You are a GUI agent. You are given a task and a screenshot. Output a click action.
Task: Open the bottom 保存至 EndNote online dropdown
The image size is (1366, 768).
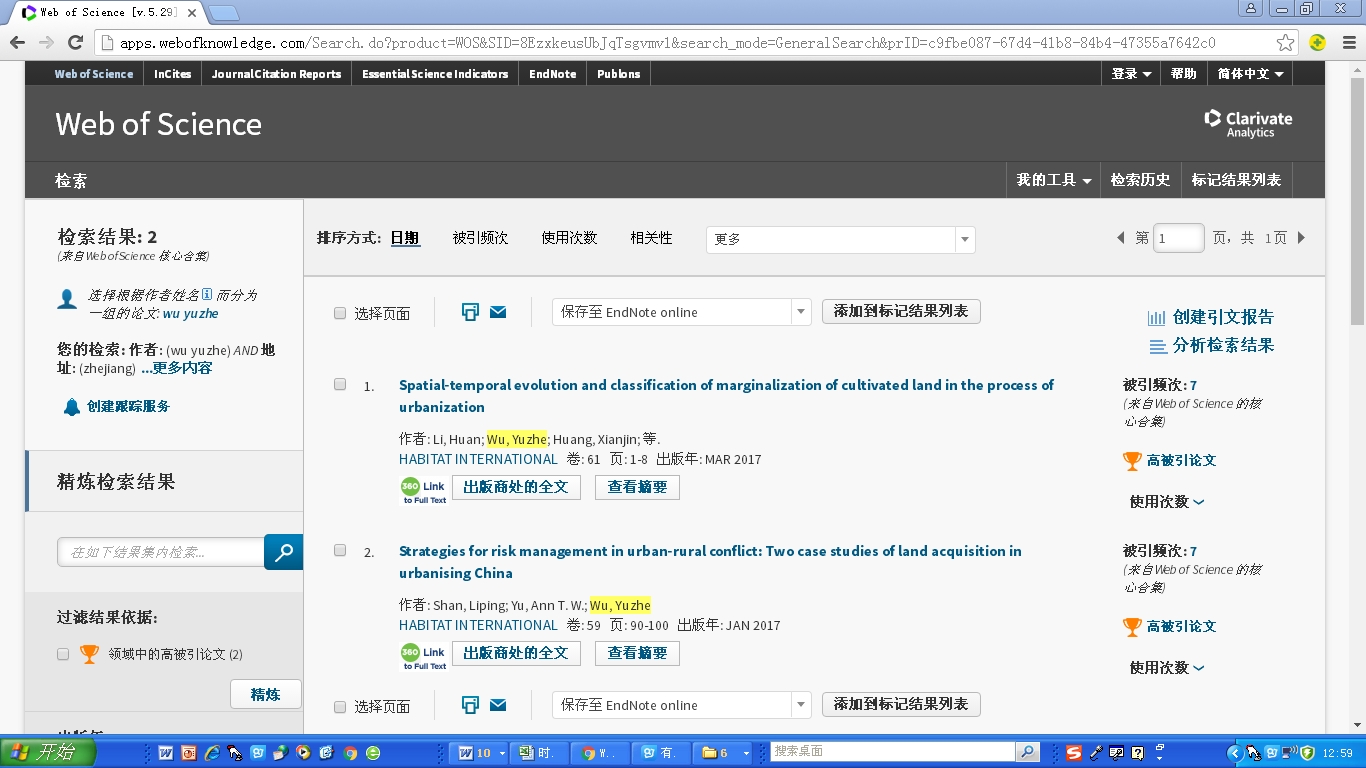(681, 705)
